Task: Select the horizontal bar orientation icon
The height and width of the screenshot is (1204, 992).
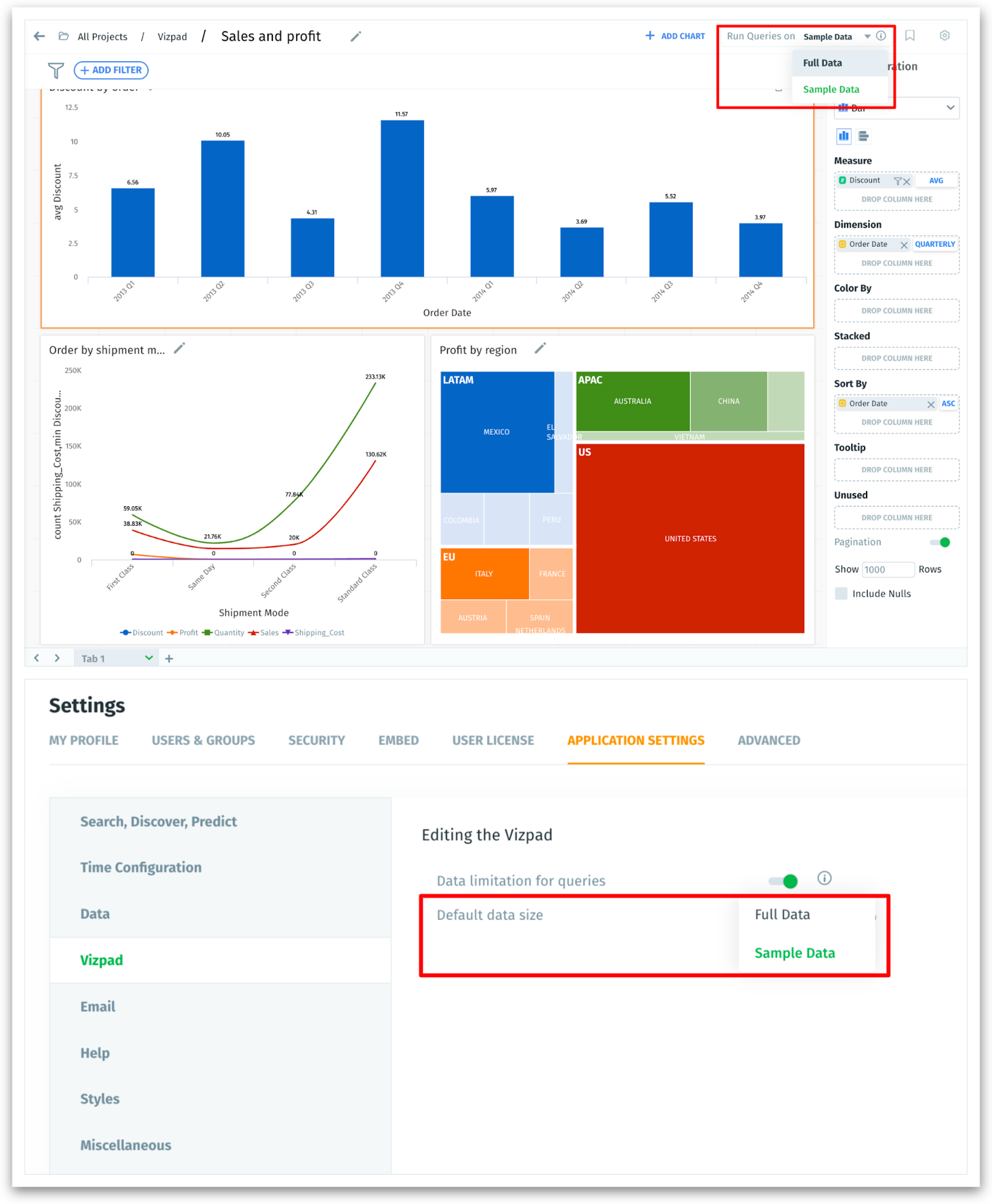Action: coord(863,137)
